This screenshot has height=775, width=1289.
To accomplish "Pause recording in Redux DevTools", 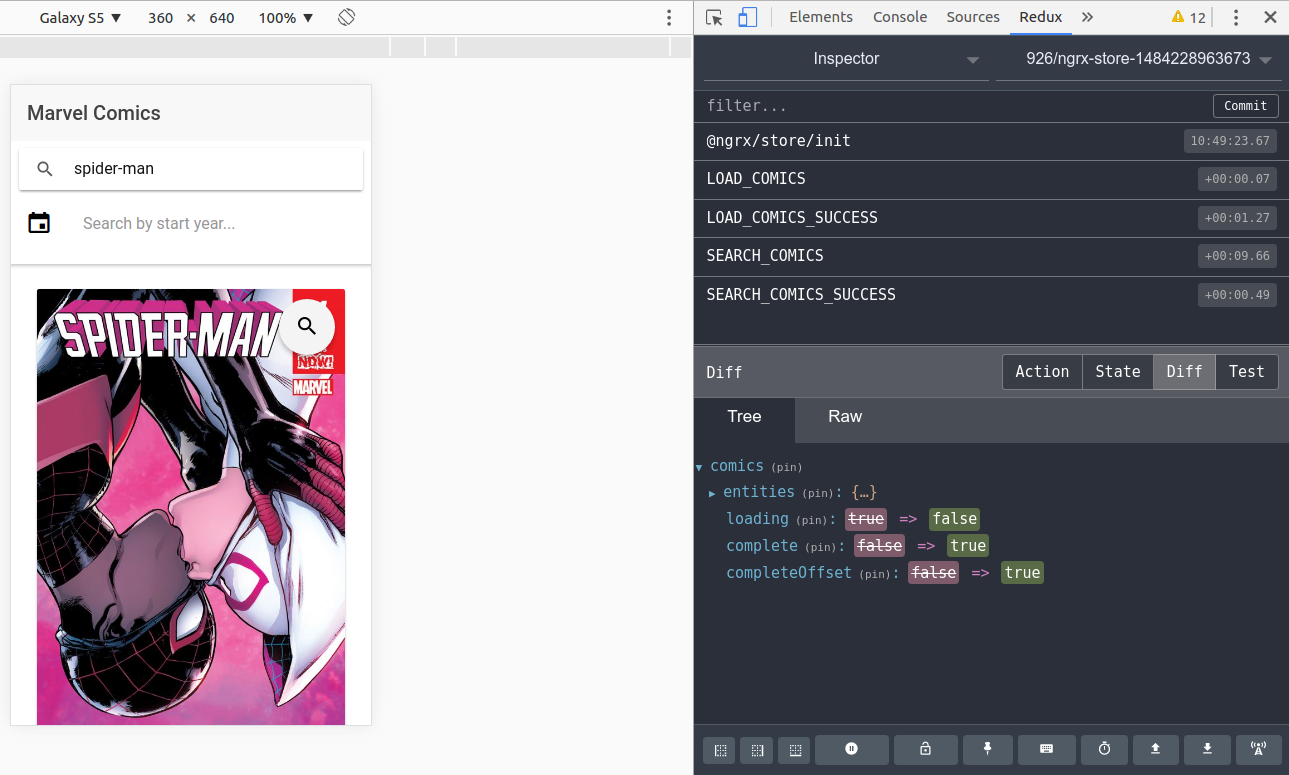I will pos(852,749).
